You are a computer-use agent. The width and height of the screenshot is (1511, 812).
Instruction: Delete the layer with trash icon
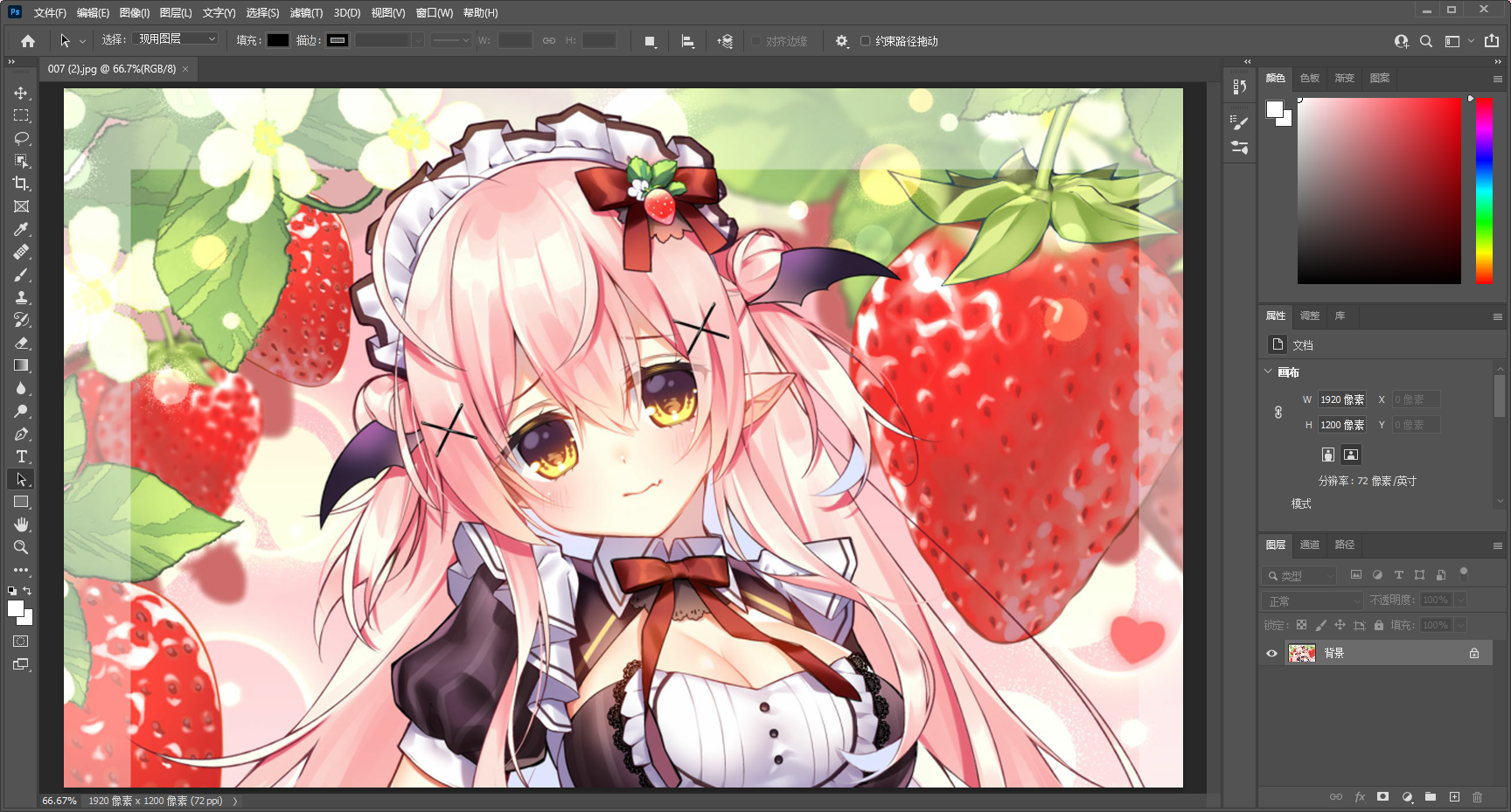1478,797
